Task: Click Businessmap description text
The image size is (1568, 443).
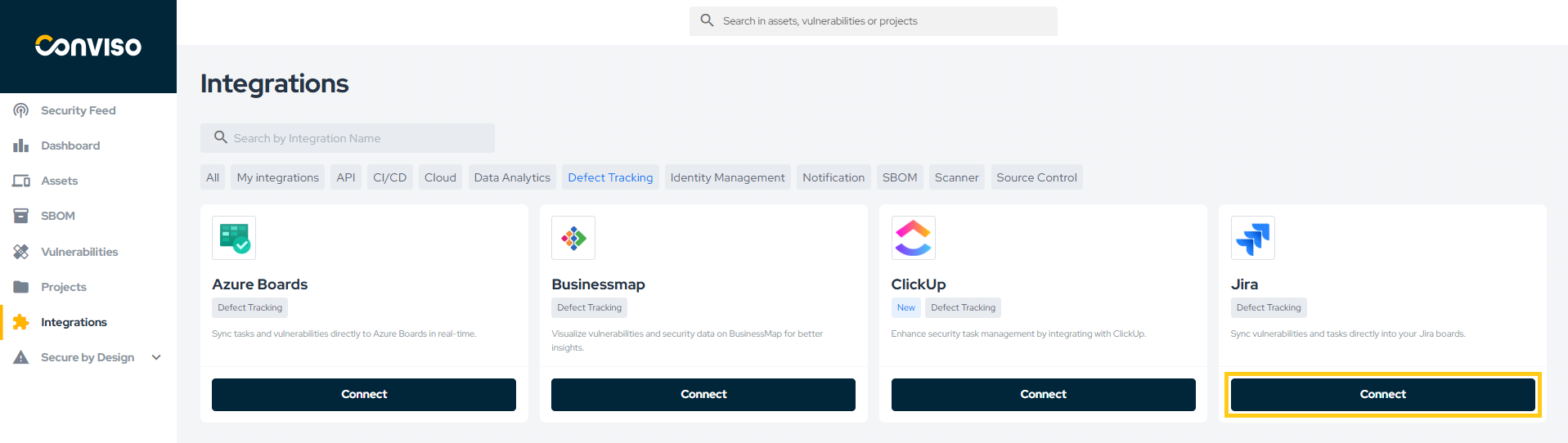Action: (687, 341)
